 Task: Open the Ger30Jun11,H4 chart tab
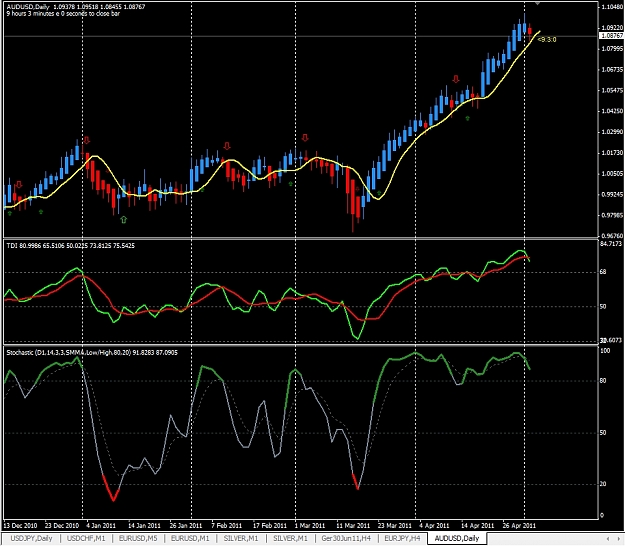pyautogui.click(x=346, y=538)
